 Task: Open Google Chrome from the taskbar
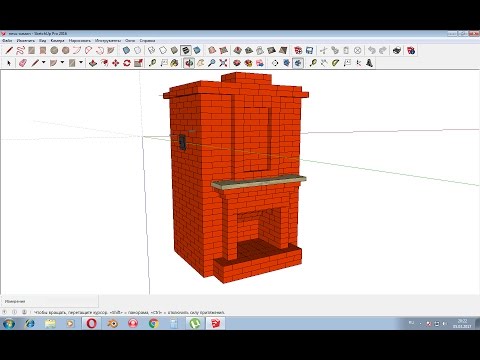pyautogui.click(x=154, y=323)
